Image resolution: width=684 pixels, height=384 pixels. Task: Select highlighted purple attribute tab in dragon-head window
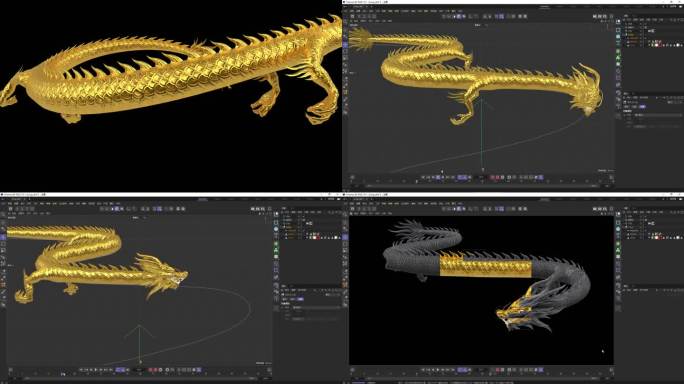(300, 299)
